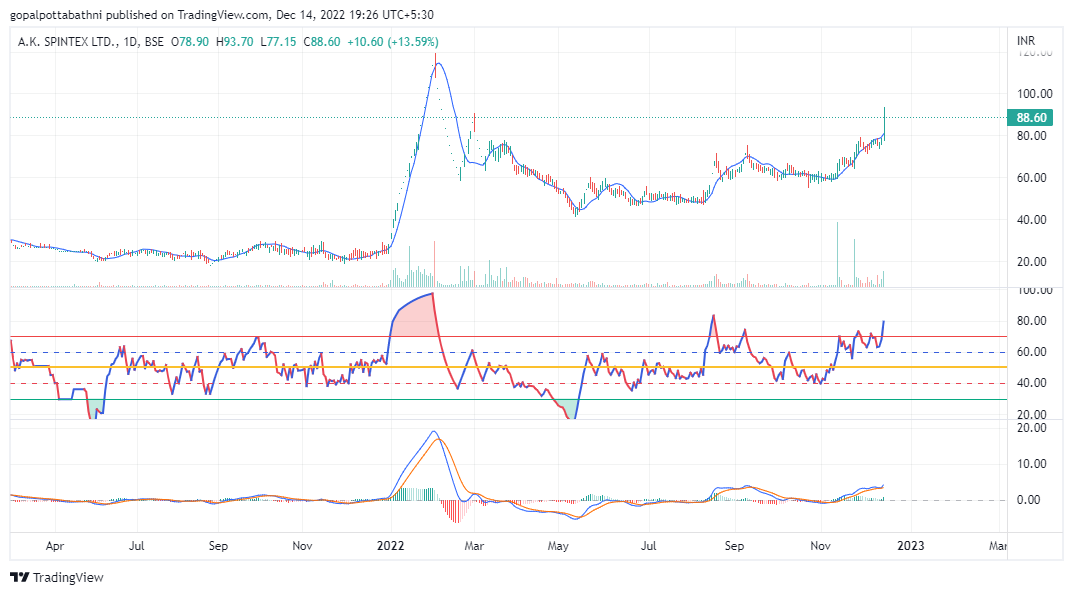Click the Apr label on time axis
Screen dimensions: 1073x595
pos(55,546)
